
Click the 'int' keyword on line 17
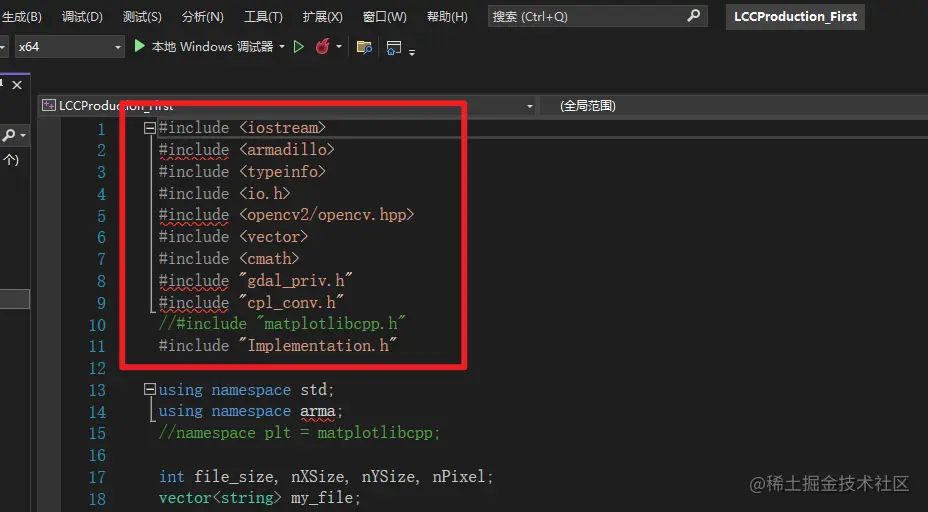click(x=172, y=476)
